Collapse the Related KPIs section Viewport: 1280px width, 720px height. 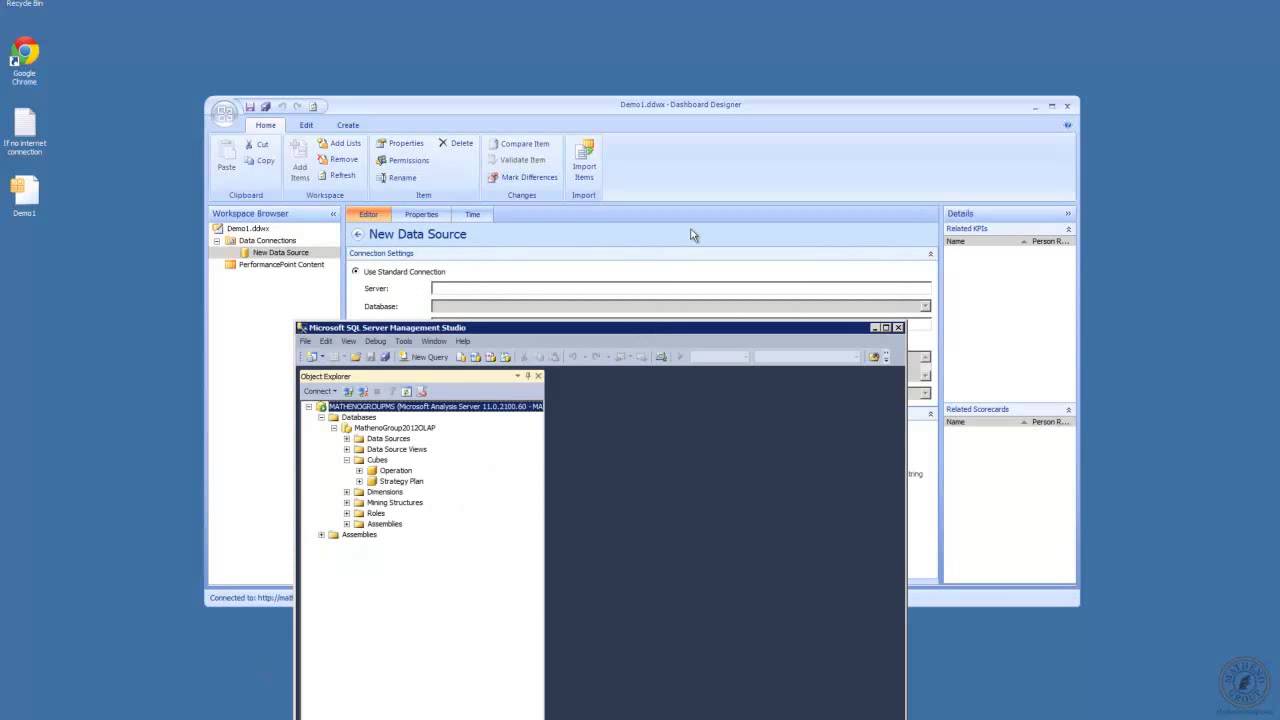pyautogui.click(x=1068, y=229)
